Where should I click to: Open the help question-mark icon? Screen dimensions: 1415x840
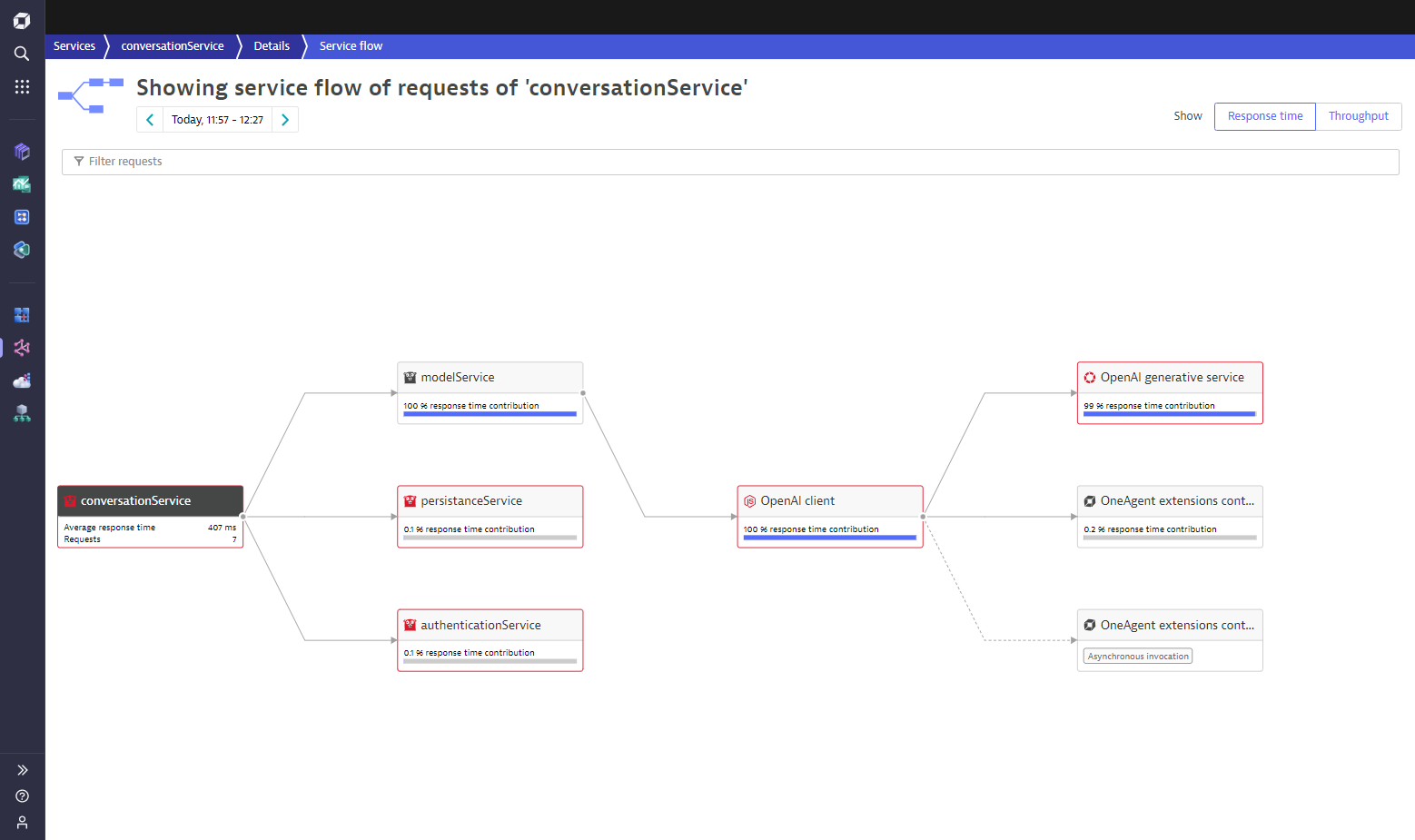[x=21, y=796]
